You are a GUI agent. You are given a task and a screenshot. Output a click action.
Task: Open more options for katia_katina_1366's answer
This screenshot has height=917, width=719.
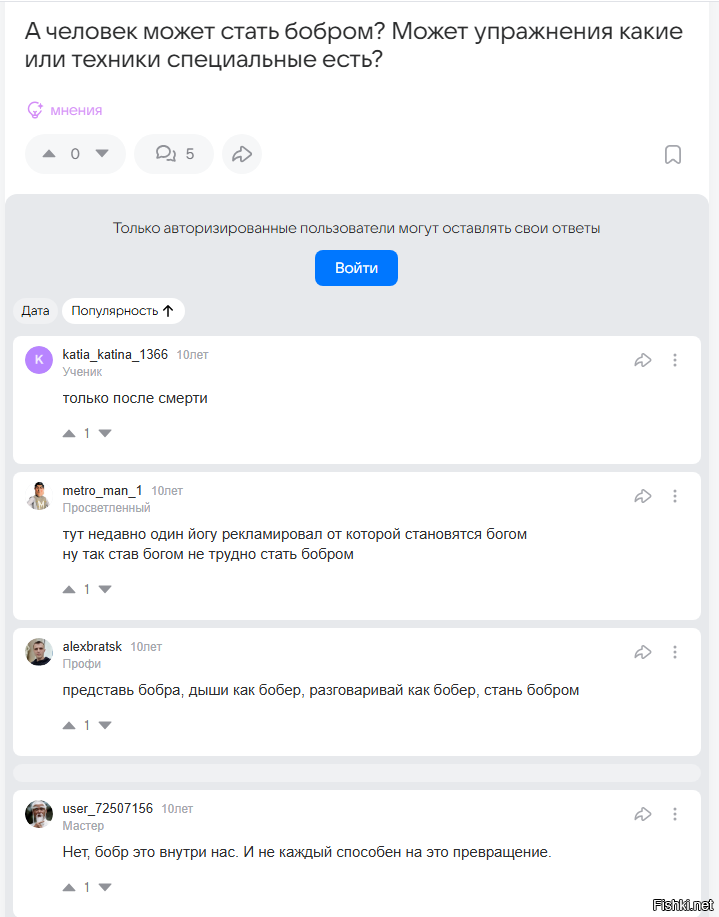675,360
